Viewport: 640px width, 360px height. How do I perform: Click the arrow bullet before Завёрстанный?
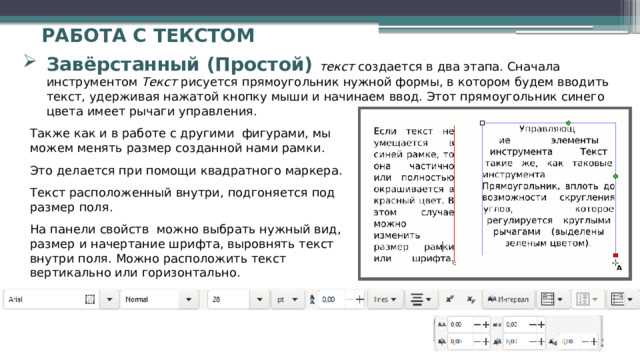(x=29, y=62)
